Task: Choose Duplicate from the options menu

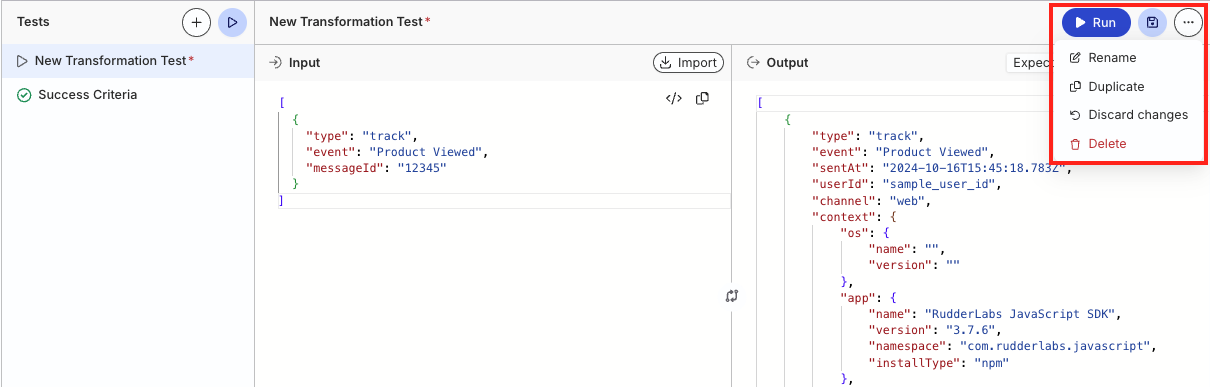Action: point(1116,87)
